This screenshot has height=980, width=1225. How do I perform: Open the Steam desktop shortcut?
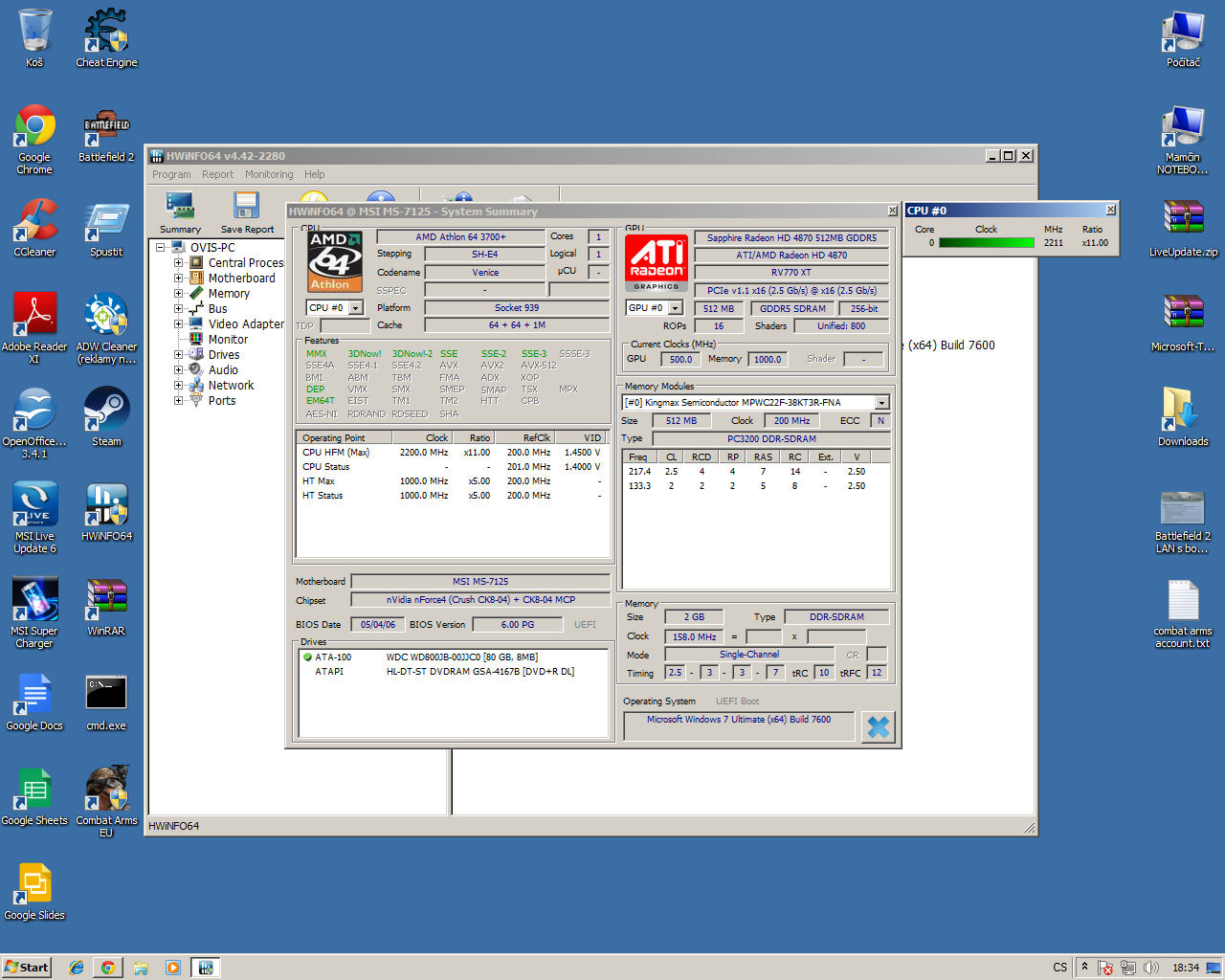click(x=106, y=417)
